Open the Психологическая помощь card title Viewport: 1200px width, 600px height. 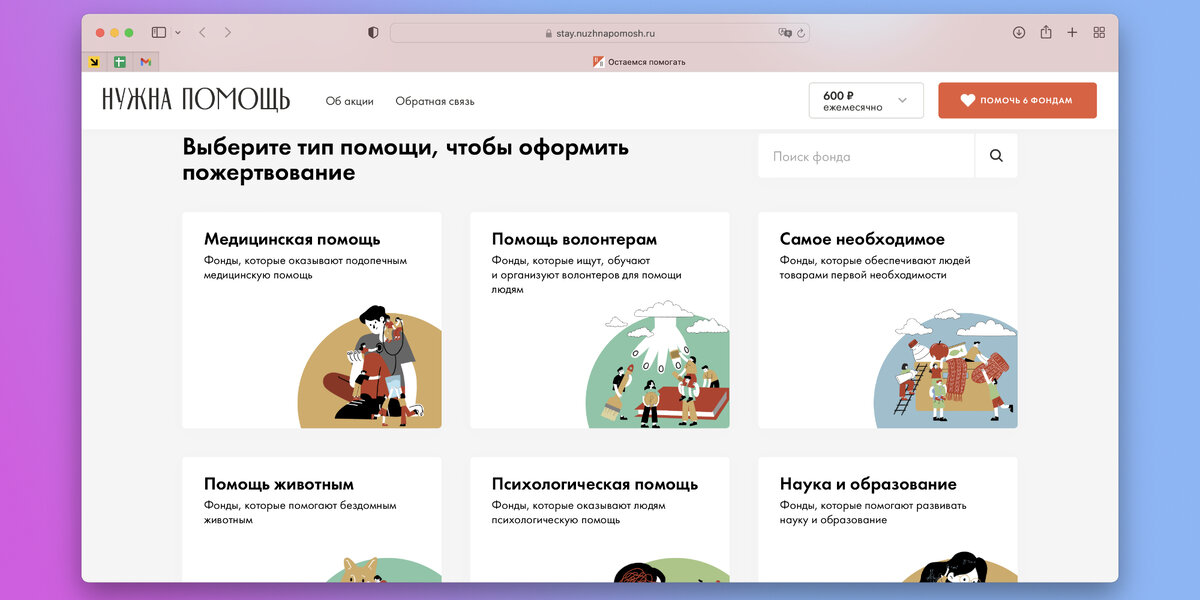595,484
